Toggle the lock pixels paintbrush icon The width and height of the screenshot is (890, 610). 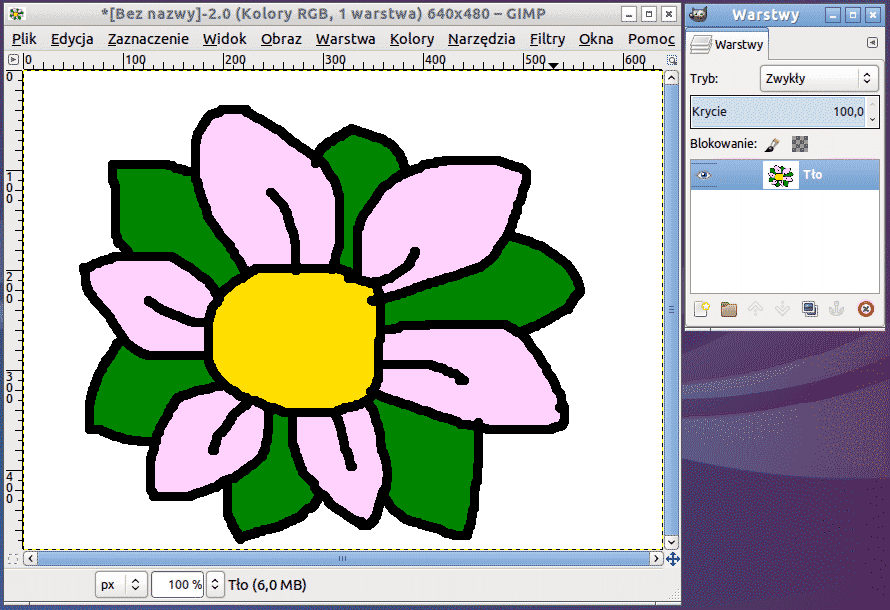(x=772, y=144)
